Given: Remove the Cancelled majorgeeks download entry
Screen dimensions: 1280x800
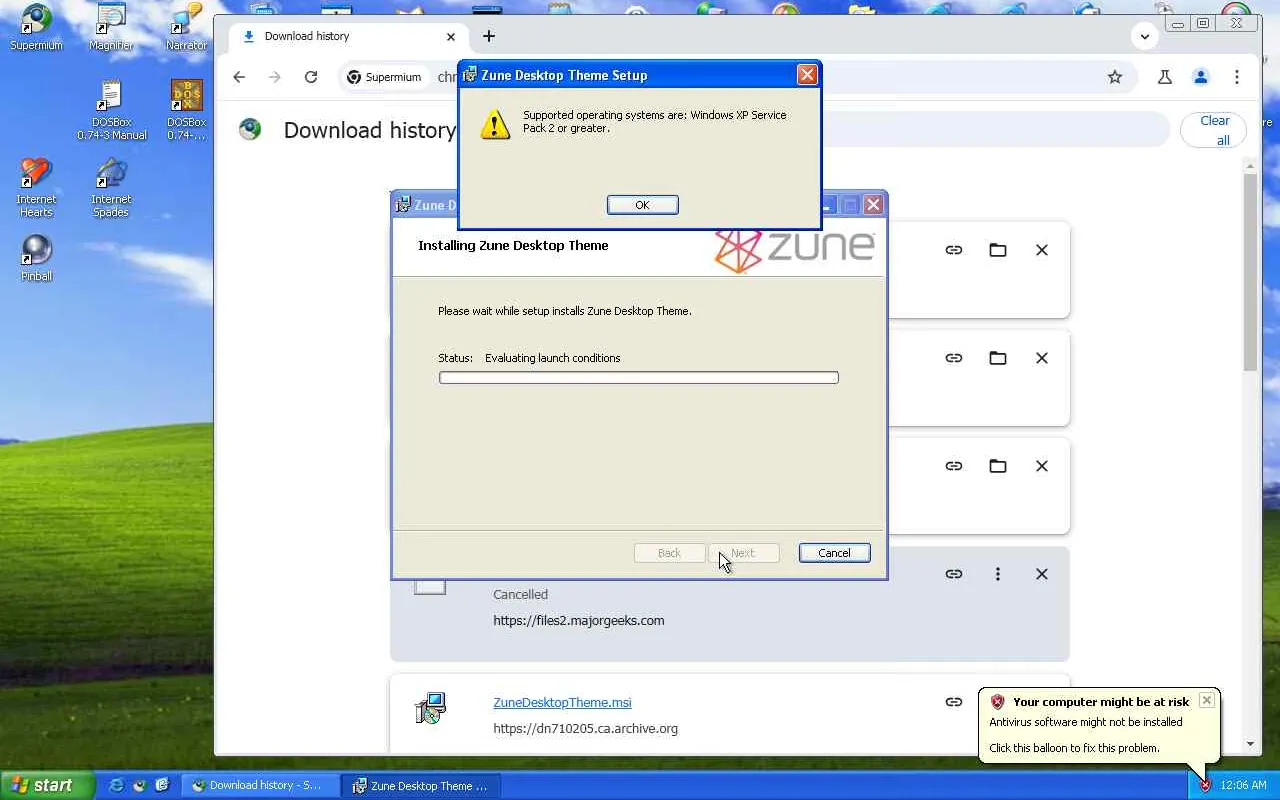Looking at the screenshot, I should tap(1042, 574).
